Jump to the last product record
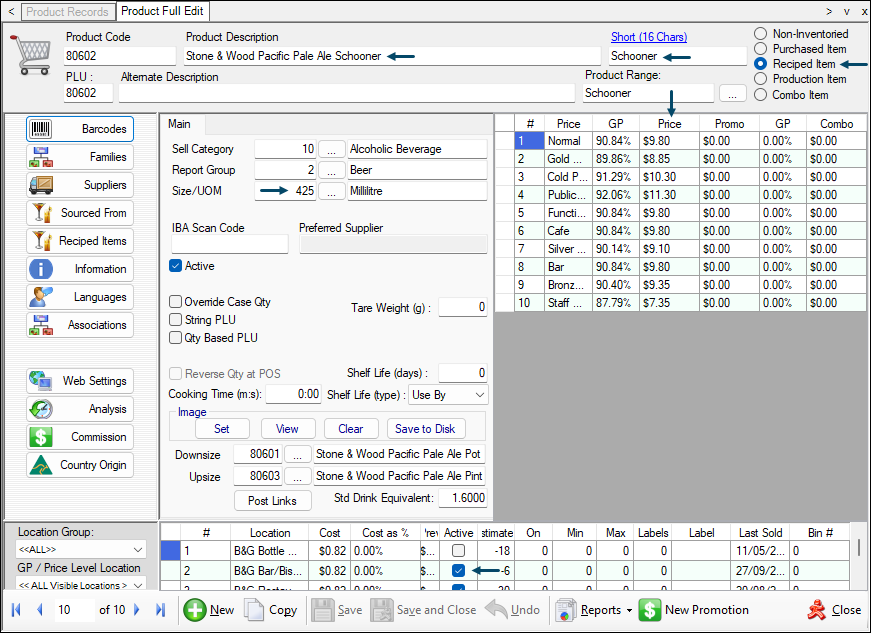Screen dimensions: 871x633 click(x=161, y=610)
